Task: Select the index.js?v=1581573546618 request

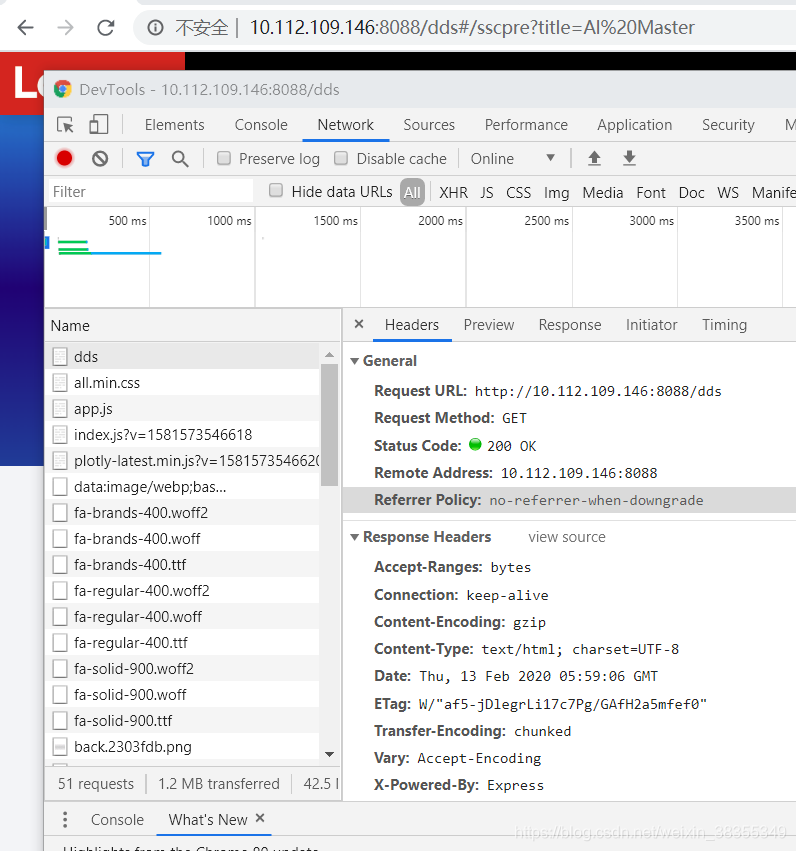Action: pyautogui.click(x=184, y=435)
